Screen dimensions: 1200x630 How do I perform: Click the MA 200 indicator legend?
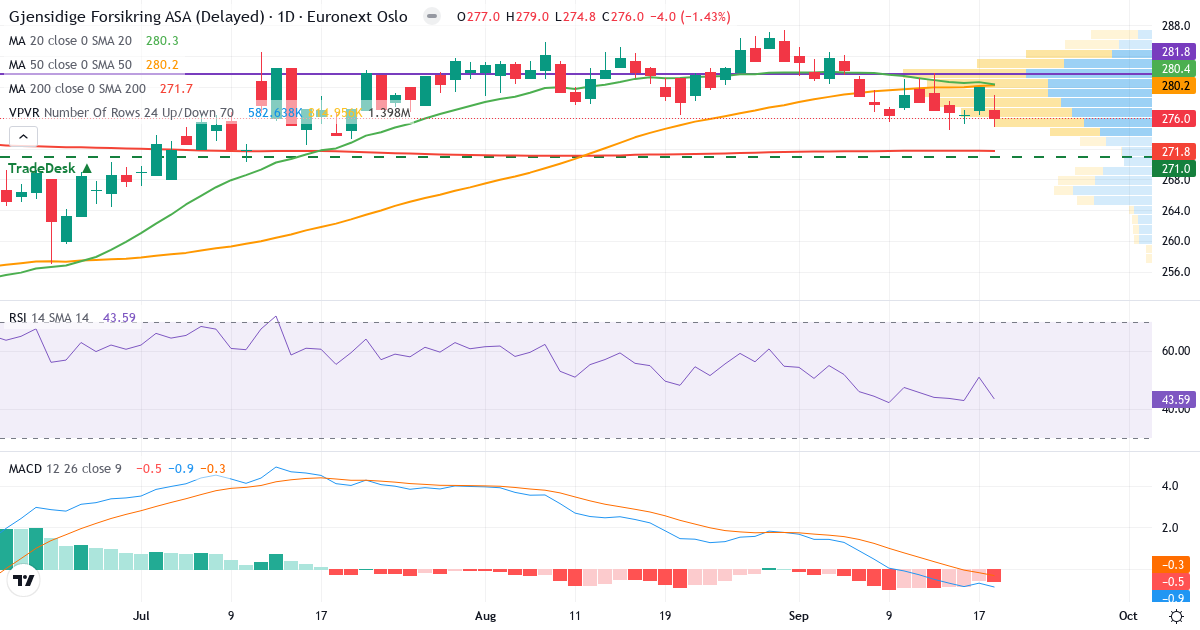pyautogui.click(x=76, y=89)
